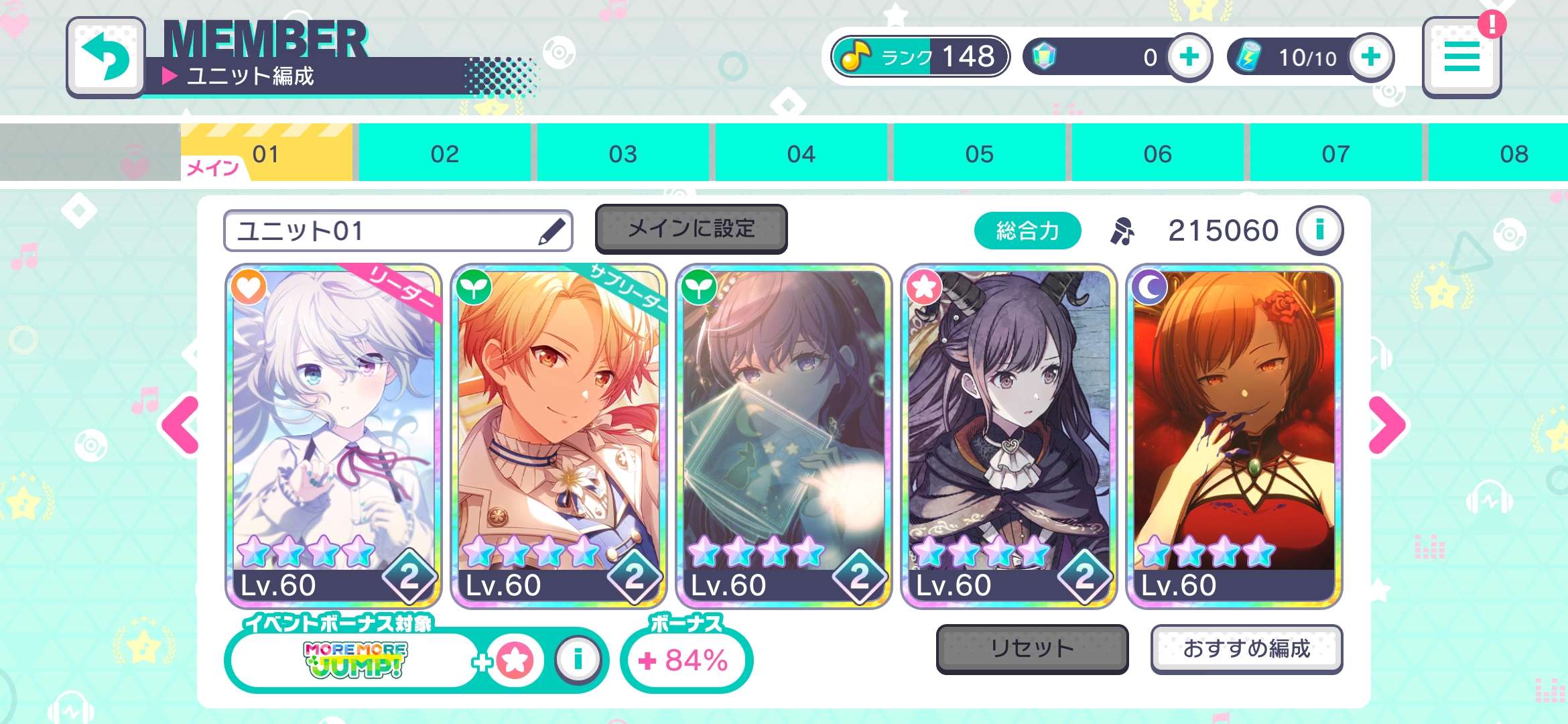Show event bonus info icon
Screen dimensions: 1568x724
(x=578, y=660)
